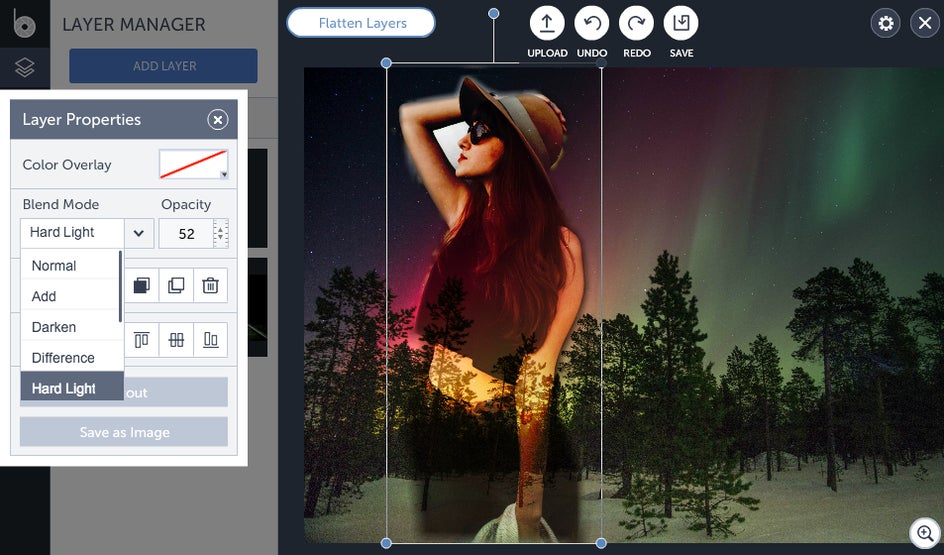Click the blend mode list scrollbar
944x555 pixels.
[121, 287]
